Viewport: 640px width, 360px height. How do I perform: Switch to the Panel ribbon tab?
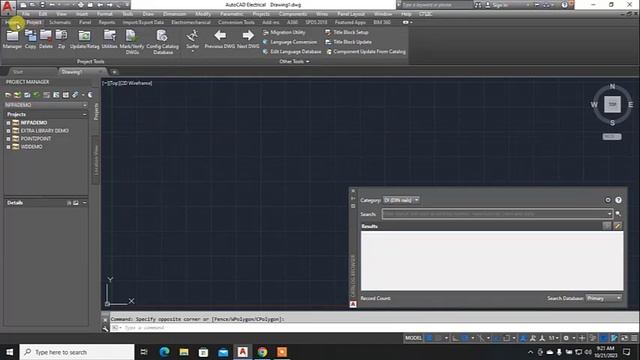tap(85, 22)
